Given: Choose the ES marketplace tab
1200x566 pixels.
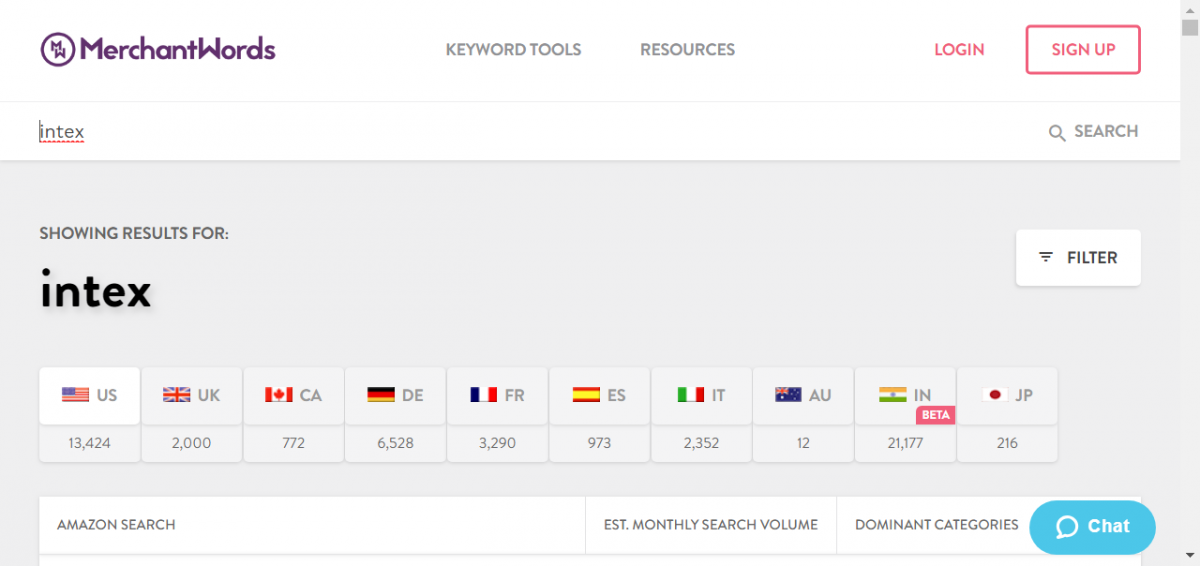Looking at the screenshot, I should [x=600, y=395].
